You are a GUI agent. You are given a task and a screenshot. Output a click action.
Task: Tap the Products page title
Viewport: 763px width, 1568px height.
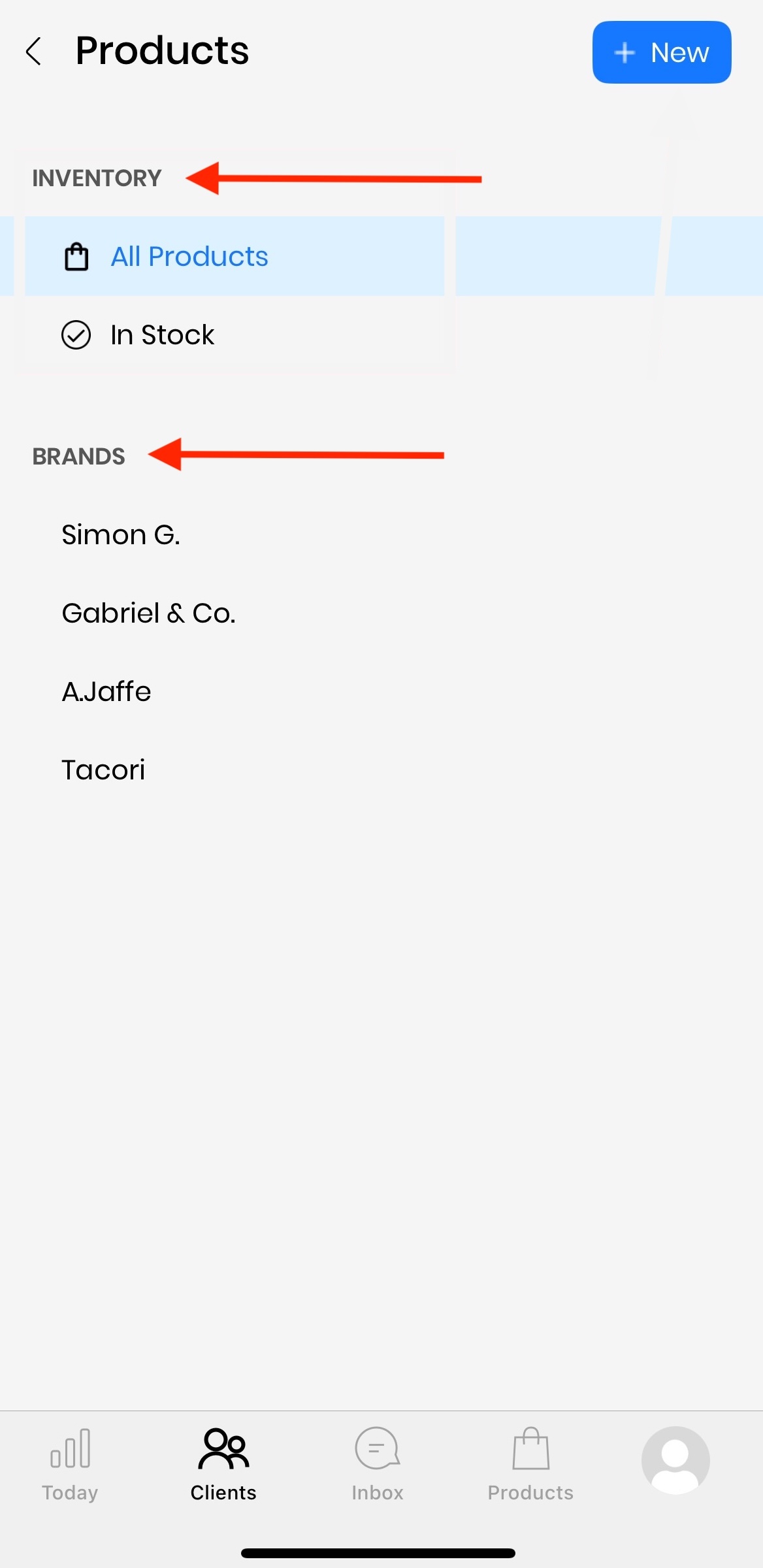click(x=162, y=51)
